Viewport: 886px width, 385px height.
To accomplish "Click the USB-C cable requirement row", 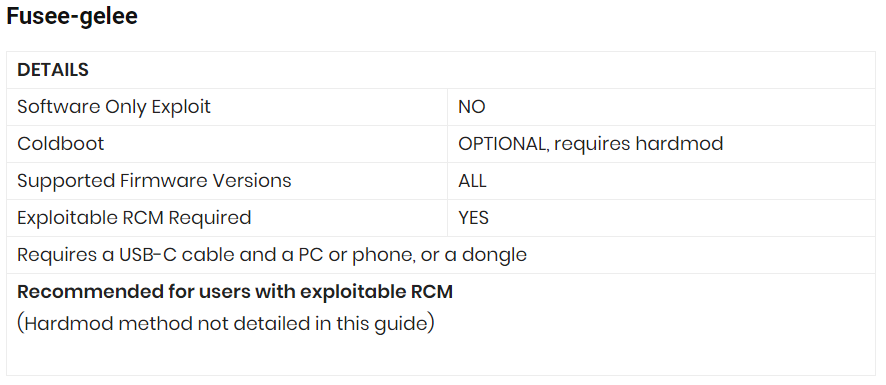I will pos(441,255).
